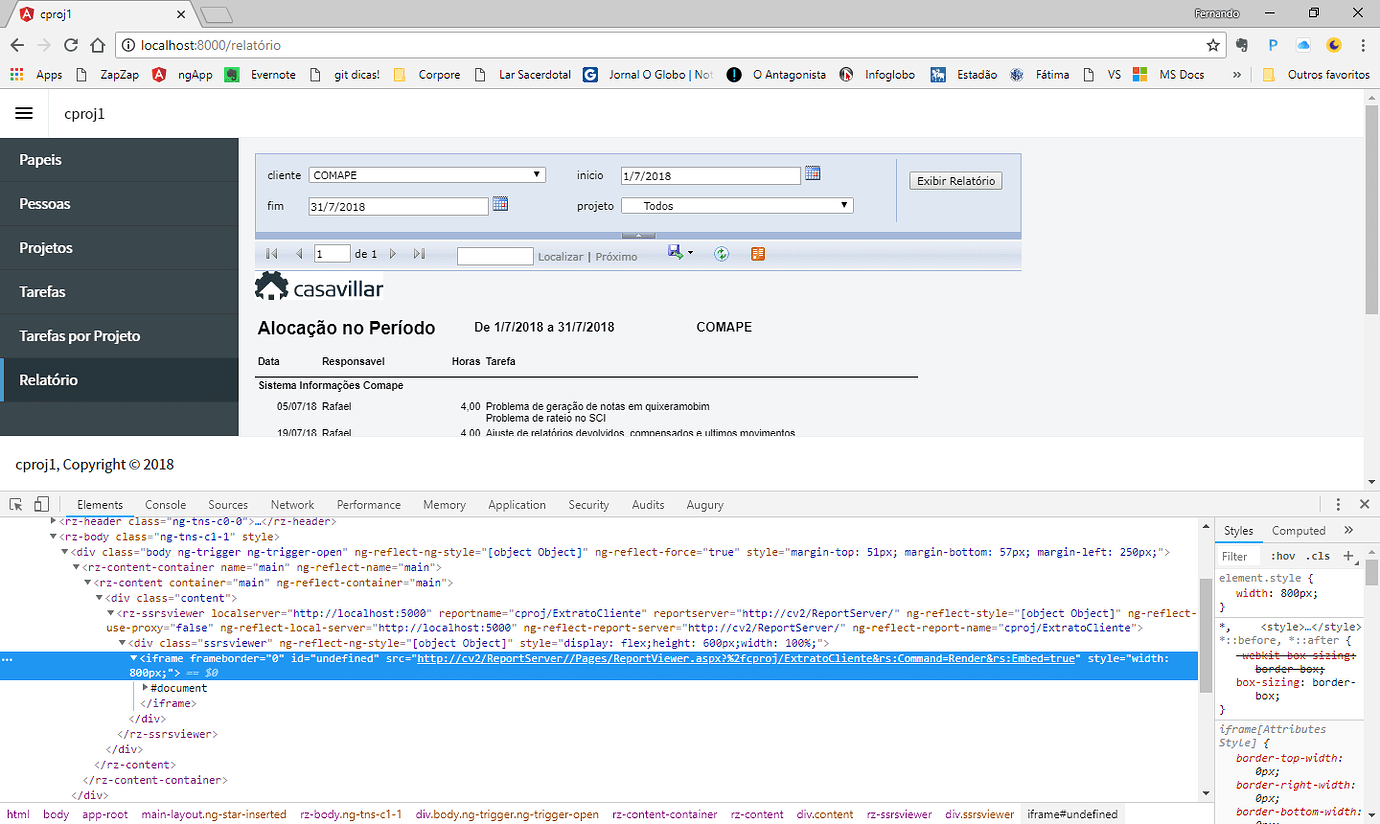Click the hamburger menu icon in cproj1 header

point(24,113)
